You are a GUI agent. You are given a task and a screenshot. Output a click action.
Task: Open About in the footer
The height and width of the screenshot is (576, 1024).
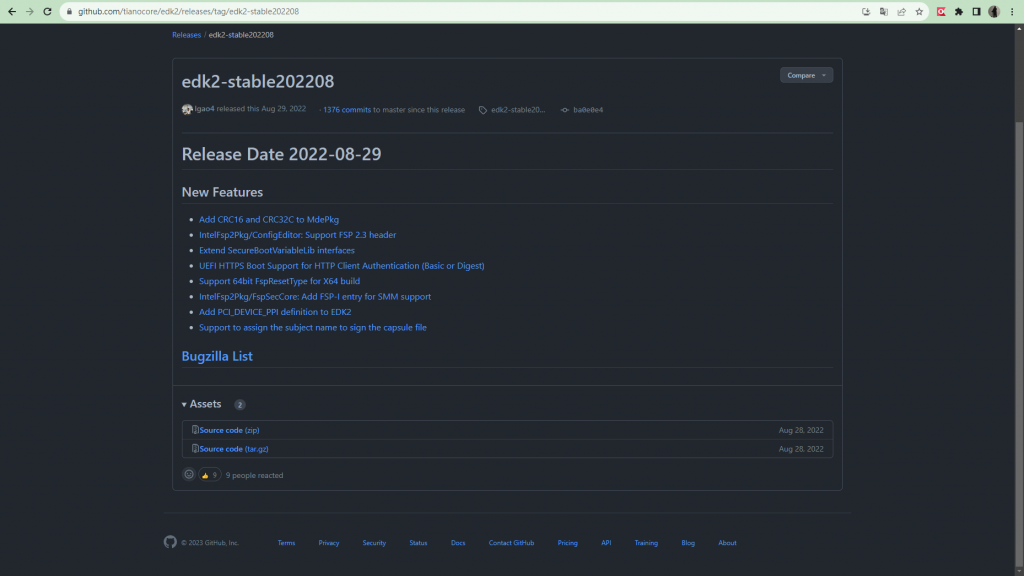pos(727,543)
